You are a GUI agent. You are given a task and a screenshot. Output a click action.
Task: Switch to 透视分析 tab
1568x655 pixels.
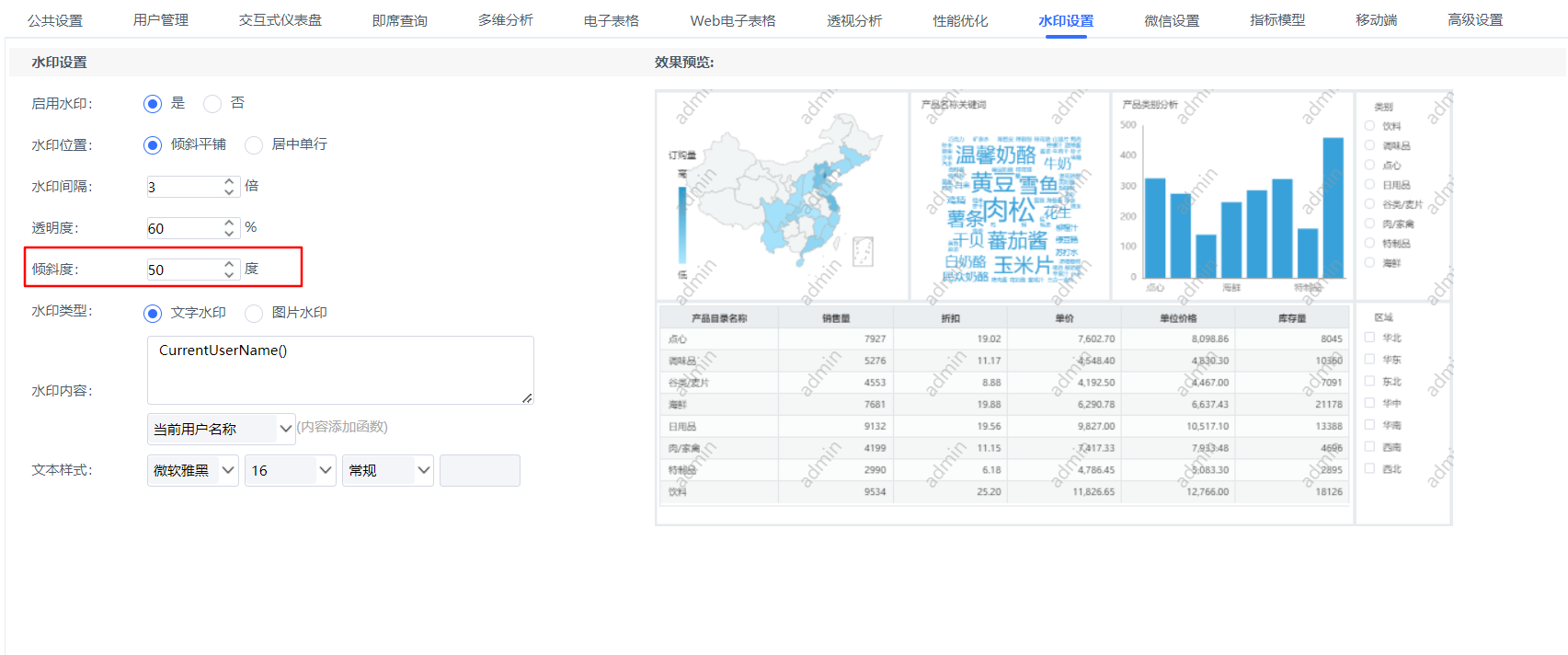click(x=854, y=20)
